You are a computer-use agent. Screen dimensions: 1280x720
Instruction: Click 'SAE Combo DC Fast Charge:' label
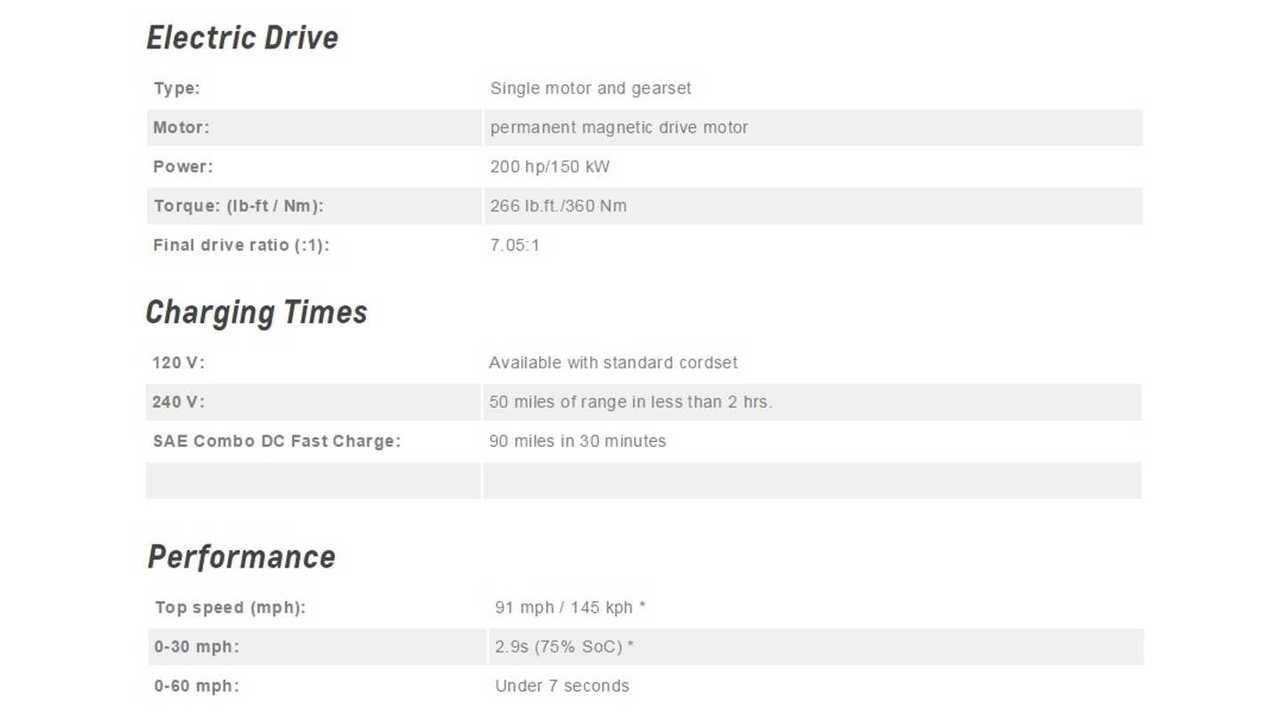point(276,441)
